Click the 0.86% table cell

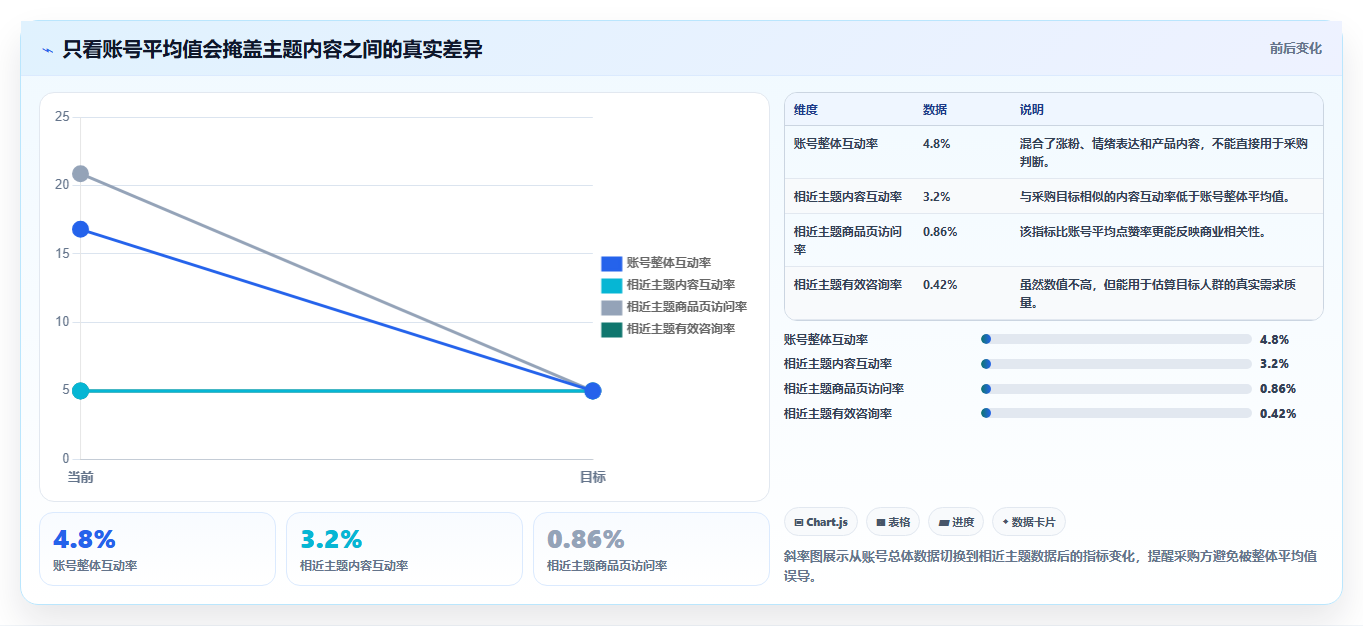pos(940,232)
